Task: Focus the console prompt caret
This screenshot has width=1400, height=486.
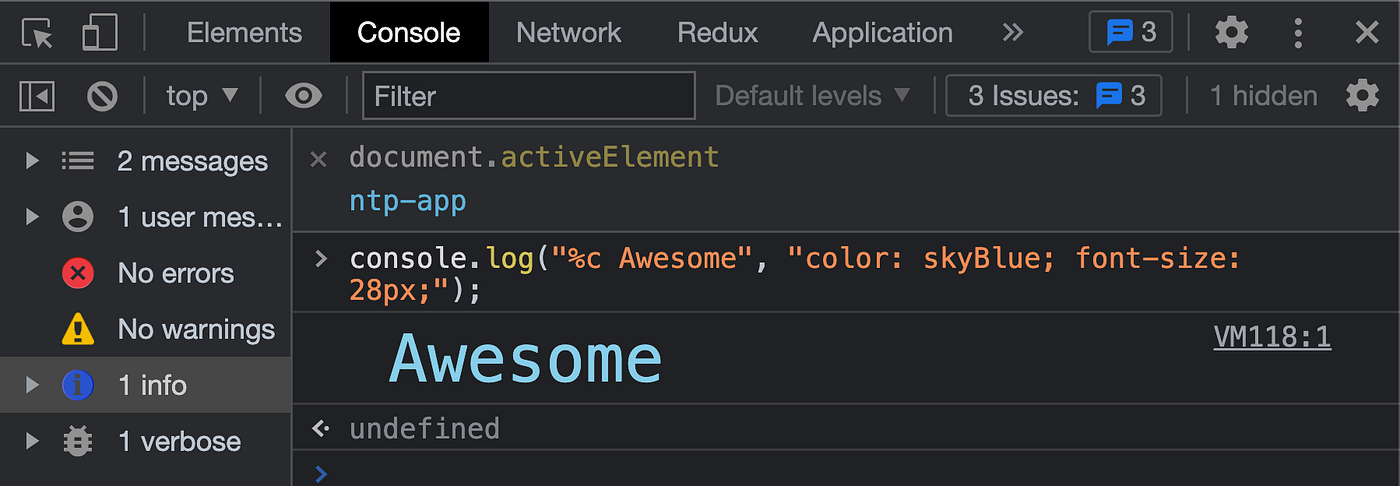Action: 320,474
